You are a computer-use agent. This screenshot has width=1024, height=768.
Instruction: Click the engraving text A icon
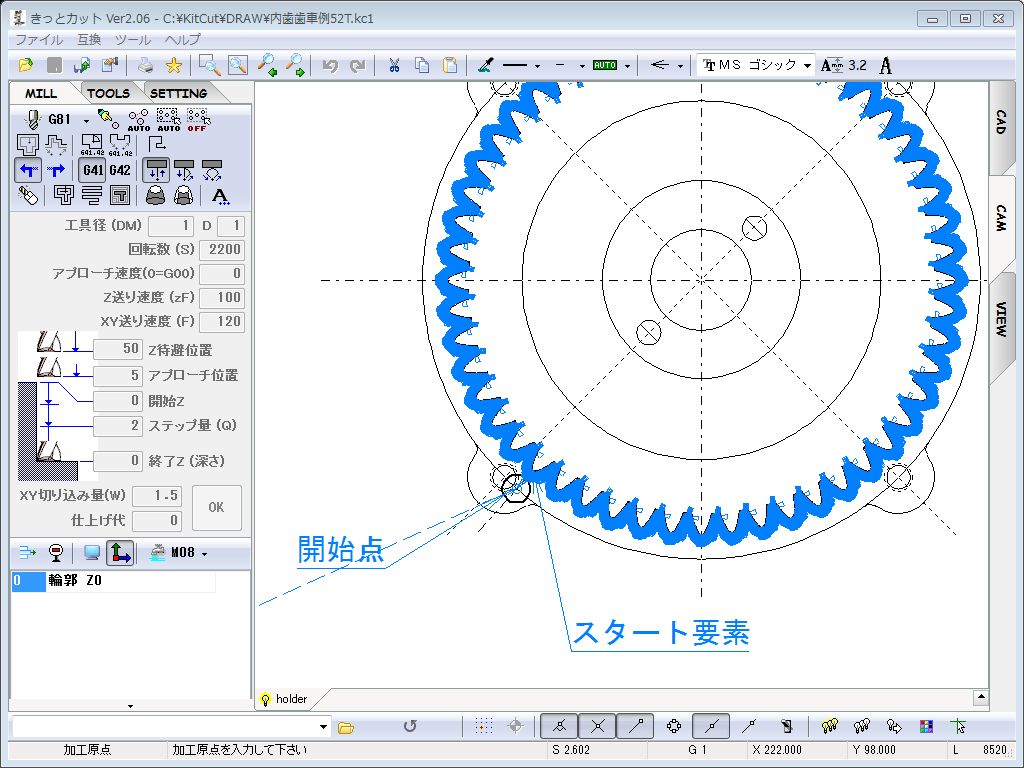pyautogui.click(x=221, y=195)
